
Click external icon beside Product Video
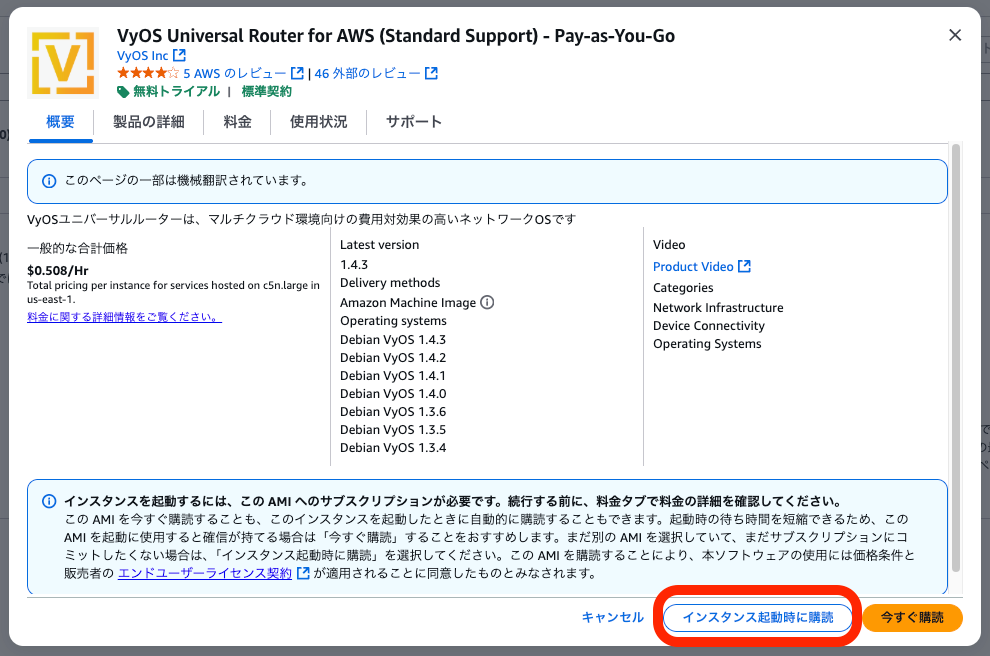(745, 266)
